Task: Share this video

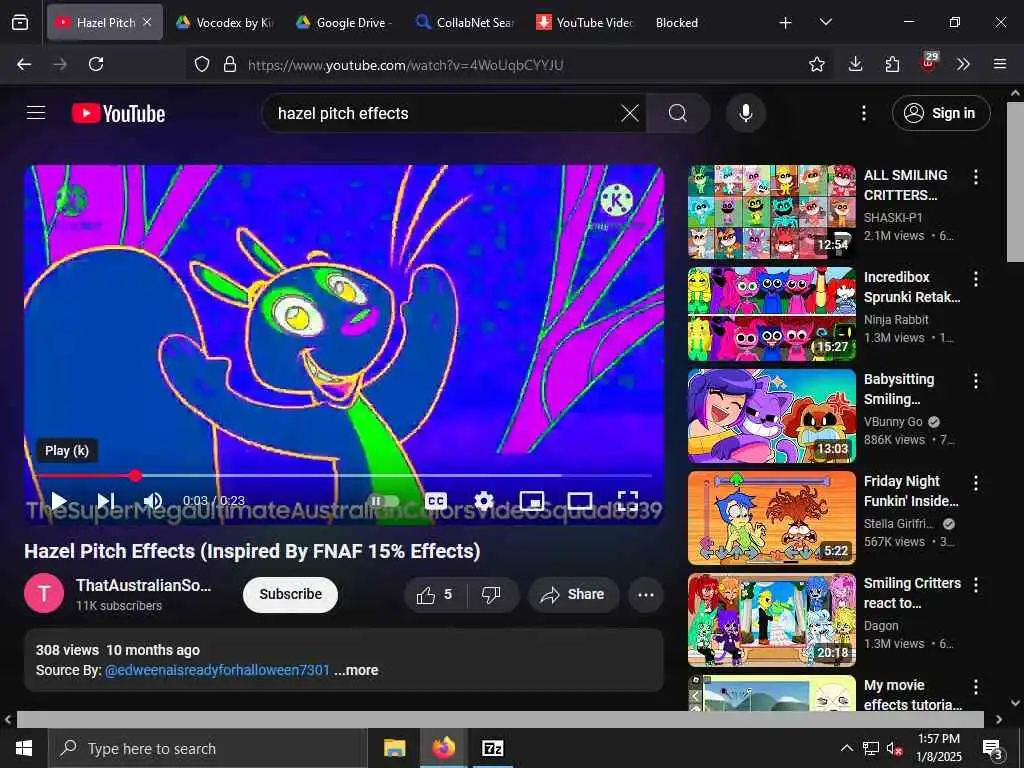Action: click(x=573, y=594)
